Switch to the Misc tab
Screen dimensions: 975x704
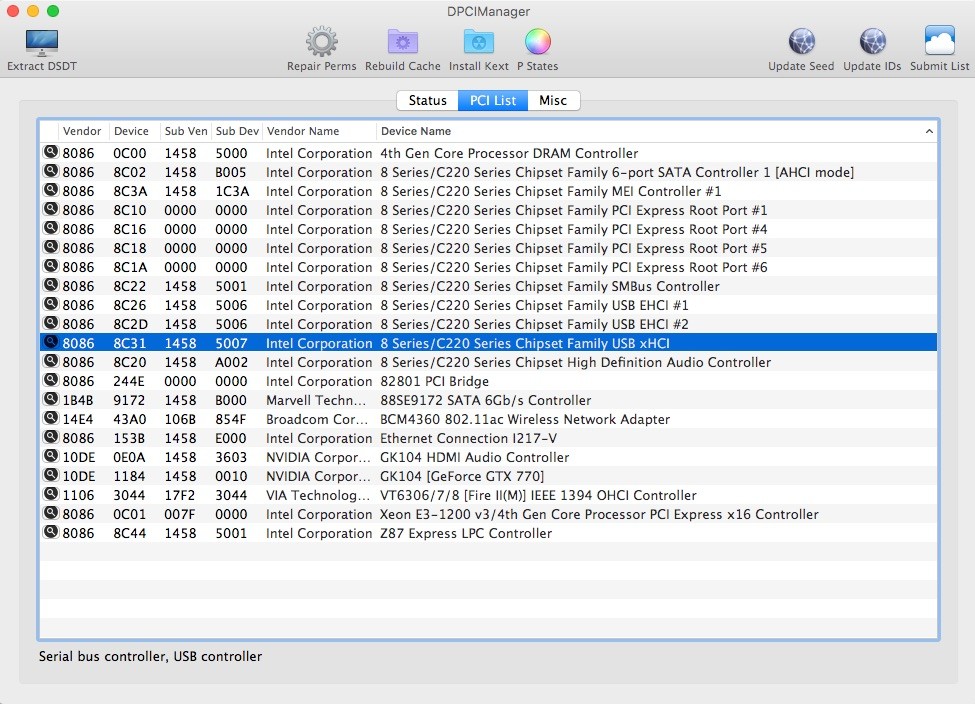(553, 101)
